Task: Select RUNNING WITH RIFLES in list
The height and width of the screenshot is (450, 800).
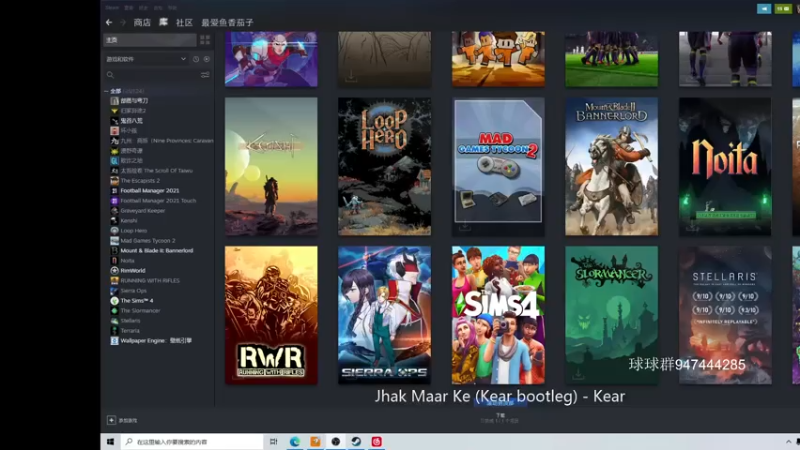Action: coord(150,281)
